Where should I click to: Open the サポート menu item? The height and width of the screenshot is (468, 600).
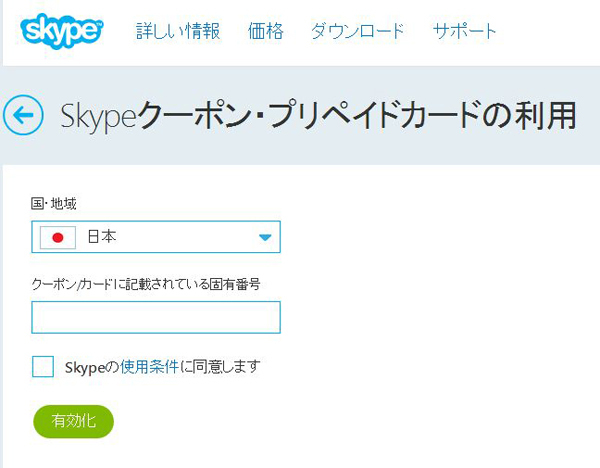tap(464, 31)
